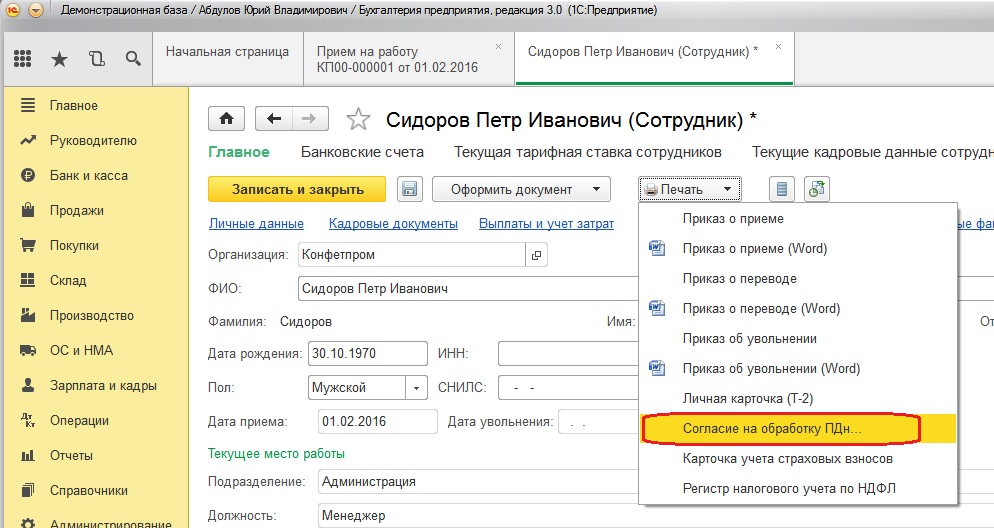
Task: Open Текущая тарифная ставка сотрудников tab
Action: click(x=588, y=152)
